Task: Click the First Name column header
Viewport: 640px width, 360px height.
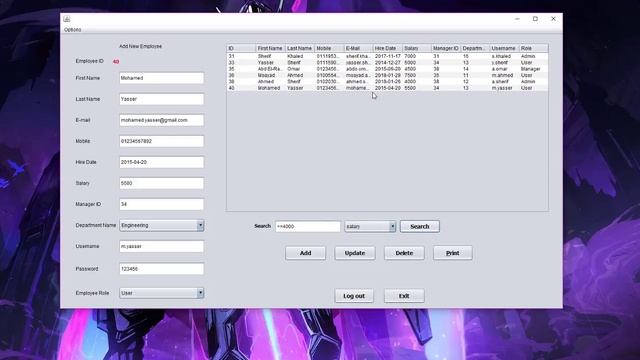Action: [x=270, y=48]
